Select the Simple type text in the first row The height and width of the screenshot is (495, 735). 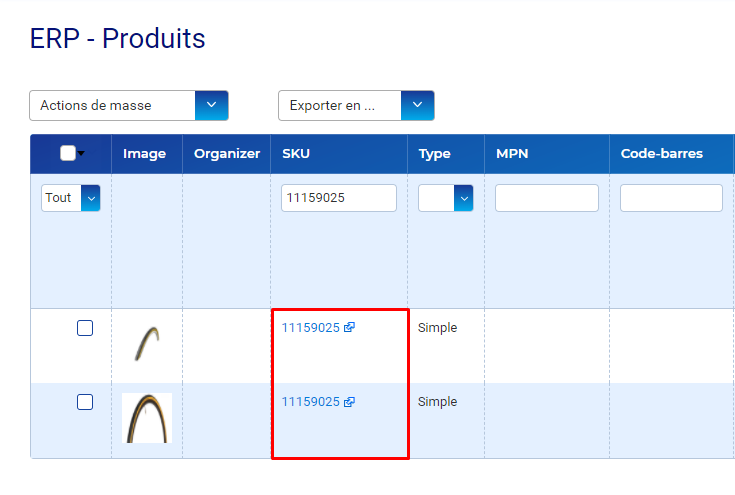coord(437,328)
